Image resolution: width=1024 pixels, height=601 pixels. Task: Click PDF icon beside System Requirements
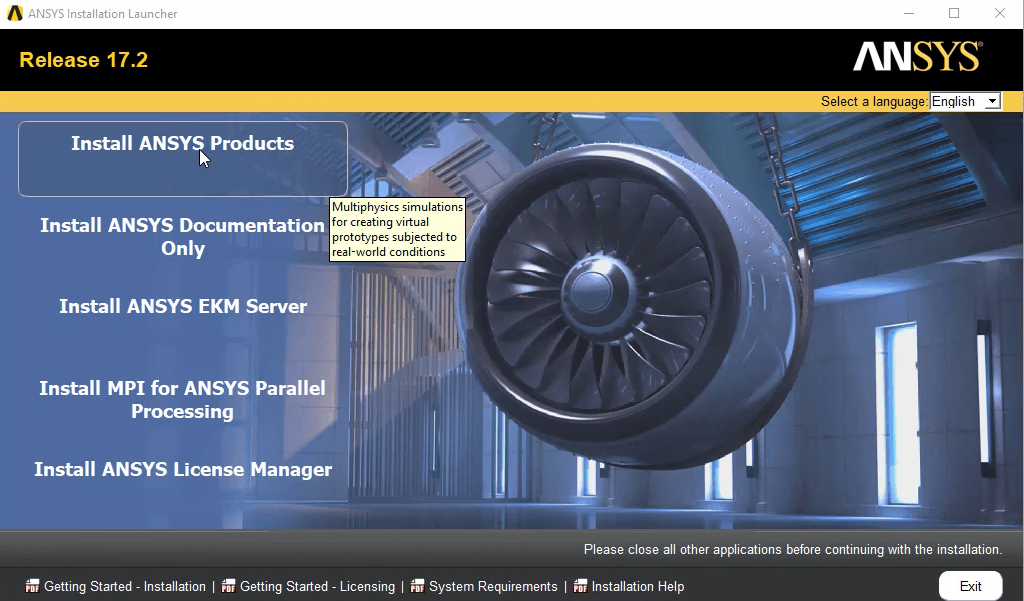pyautogui.click(x=417, y=586)
